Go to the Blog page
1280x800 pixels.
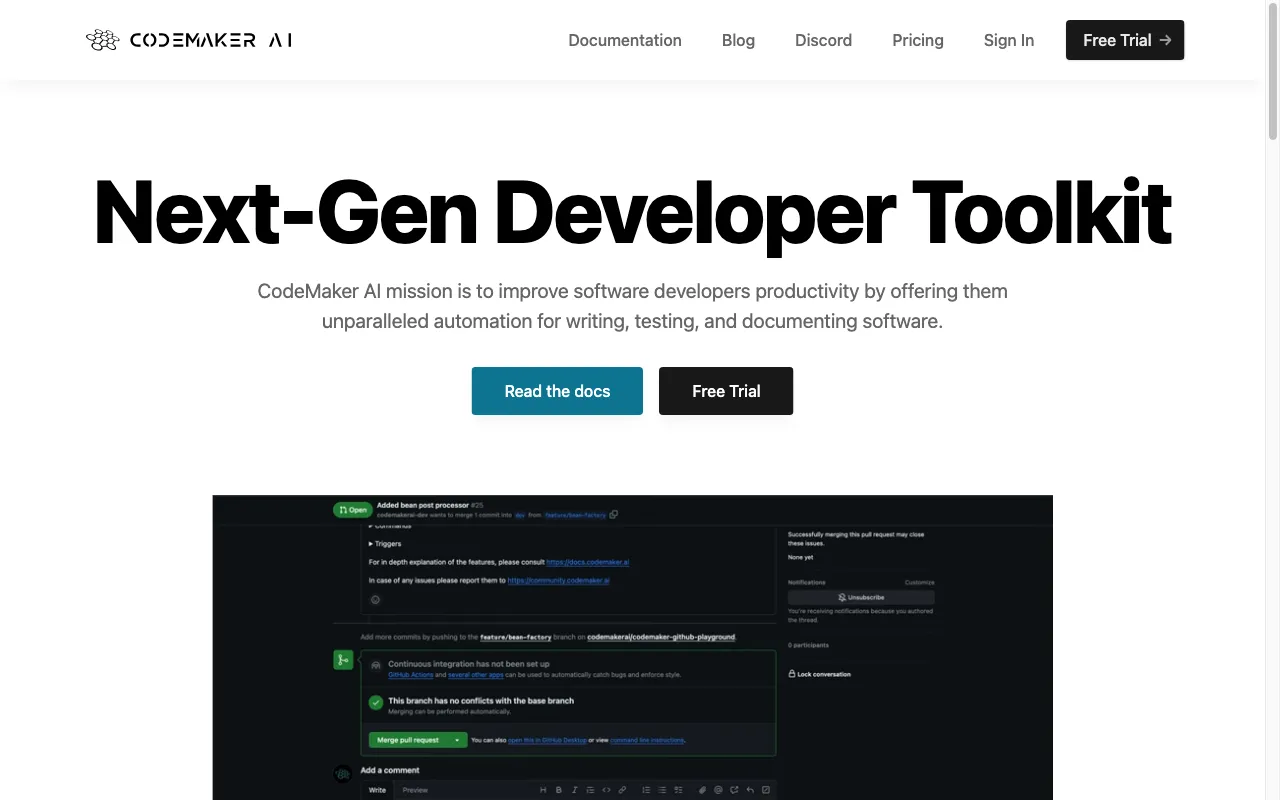coord(738,40)
